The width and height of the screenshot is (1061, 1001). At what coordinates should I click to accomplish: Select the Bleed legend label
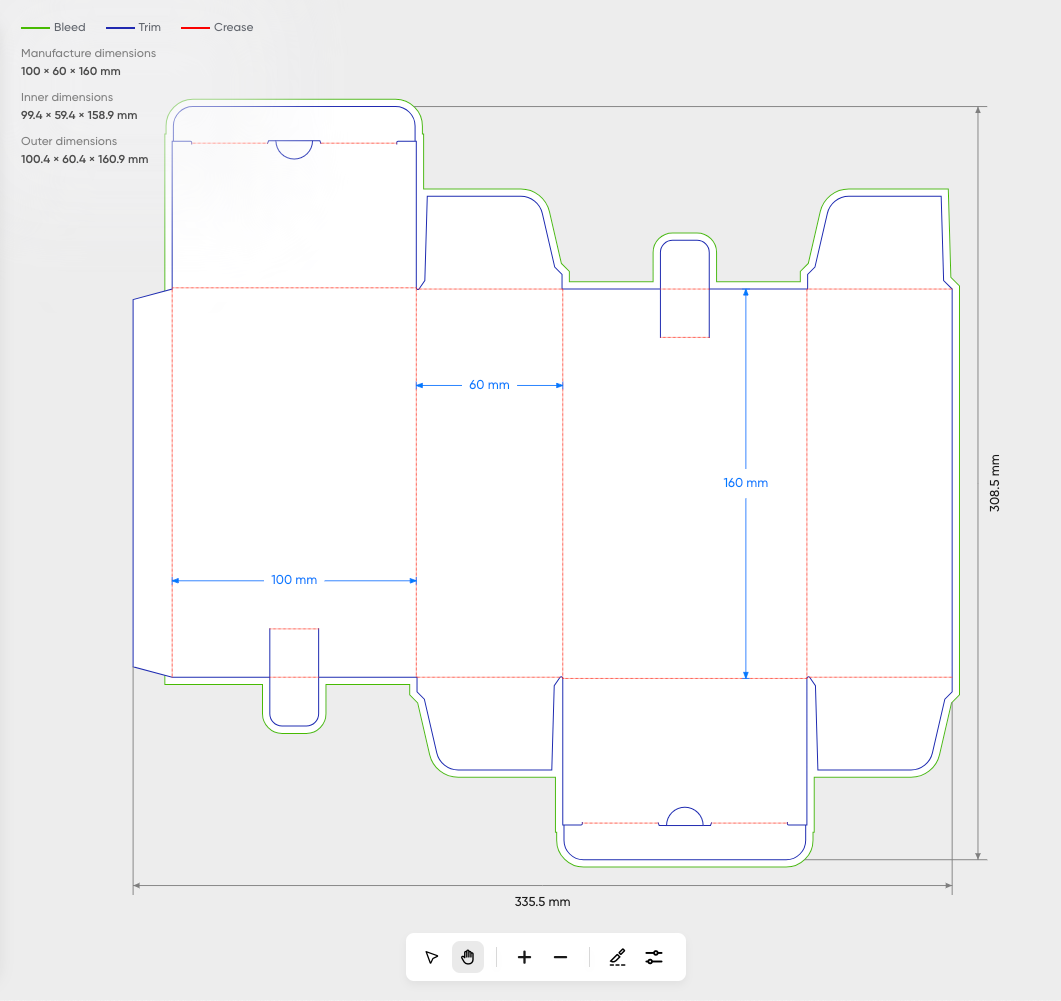[x=70, y=28]
